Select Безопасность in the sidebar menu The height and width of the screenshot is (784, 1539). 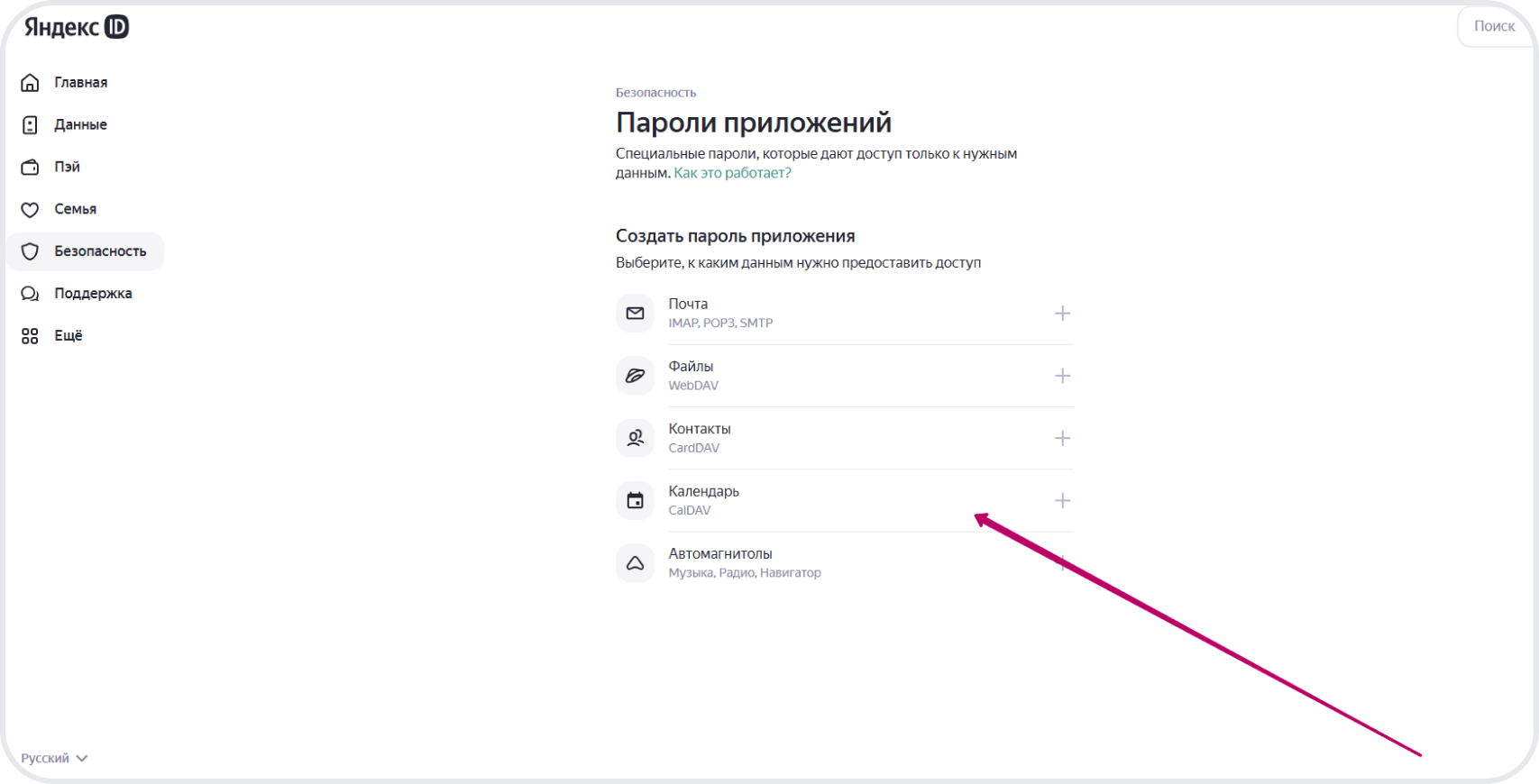(x=99, y=251)
